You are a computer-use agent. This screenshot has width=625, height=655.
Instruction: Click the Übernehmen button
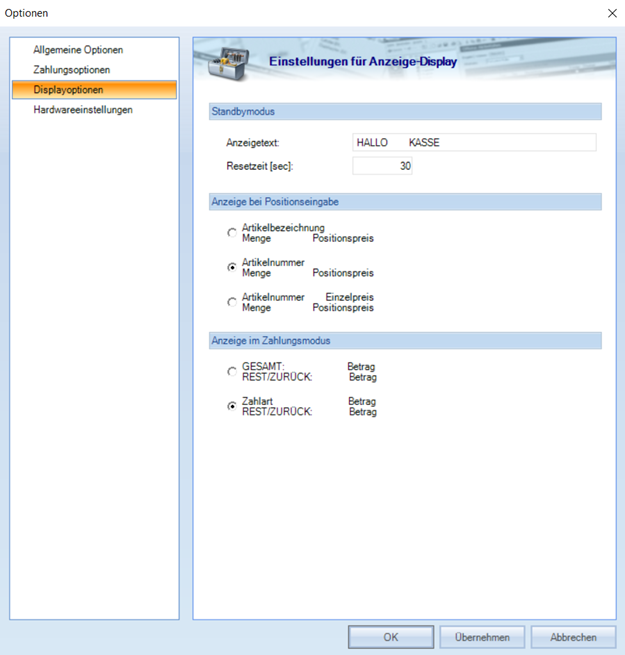(x=482, y=637)
